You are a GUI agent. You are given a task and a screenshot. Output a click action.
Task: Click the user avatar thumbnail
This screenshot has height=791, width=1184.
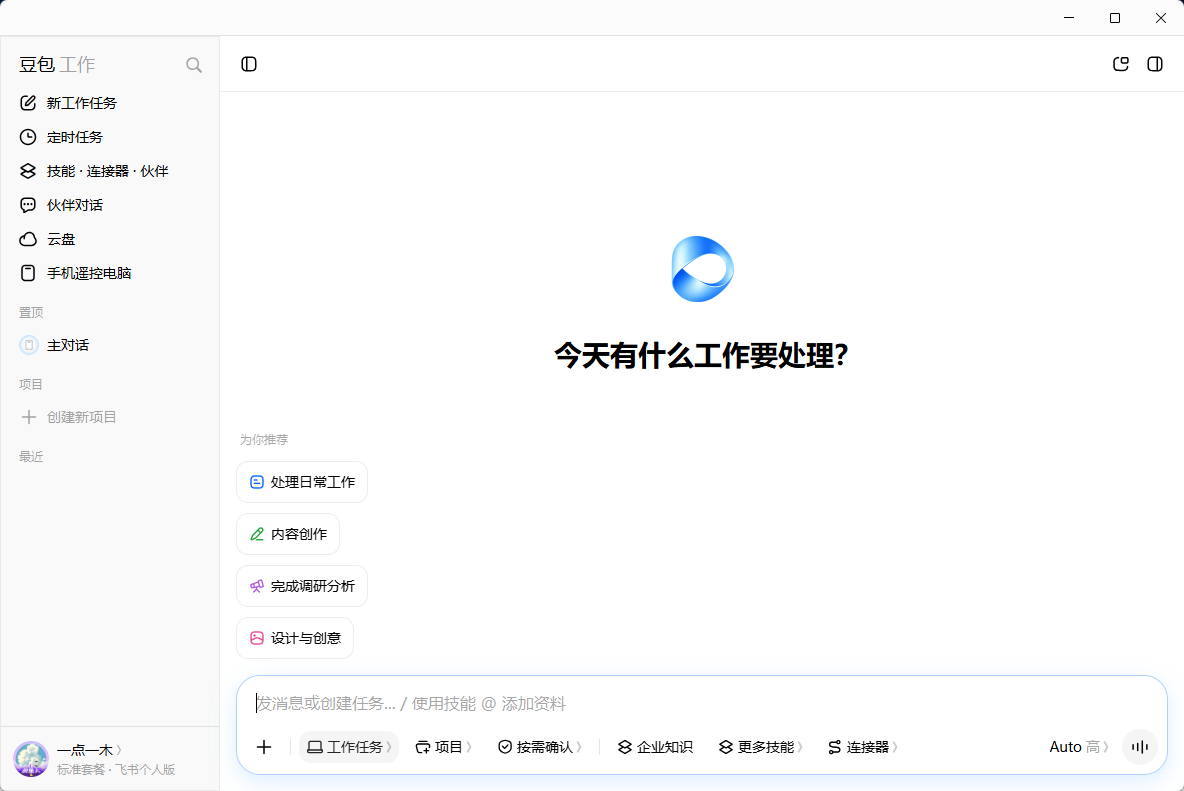[31, 759]
